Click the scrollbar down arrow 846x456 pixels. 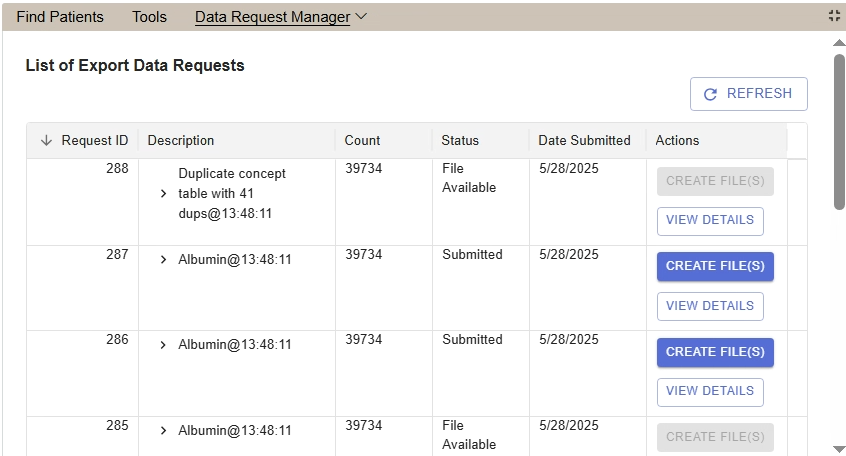coord(839,449)
